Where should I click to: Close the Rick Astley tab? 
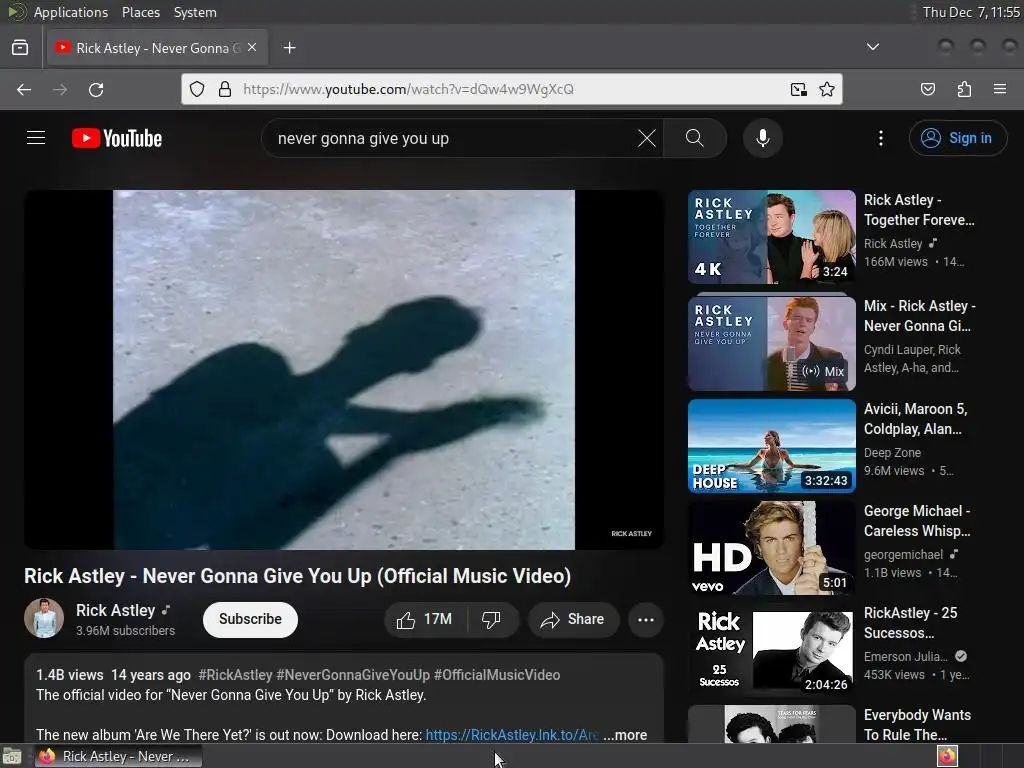click(252, 48)
